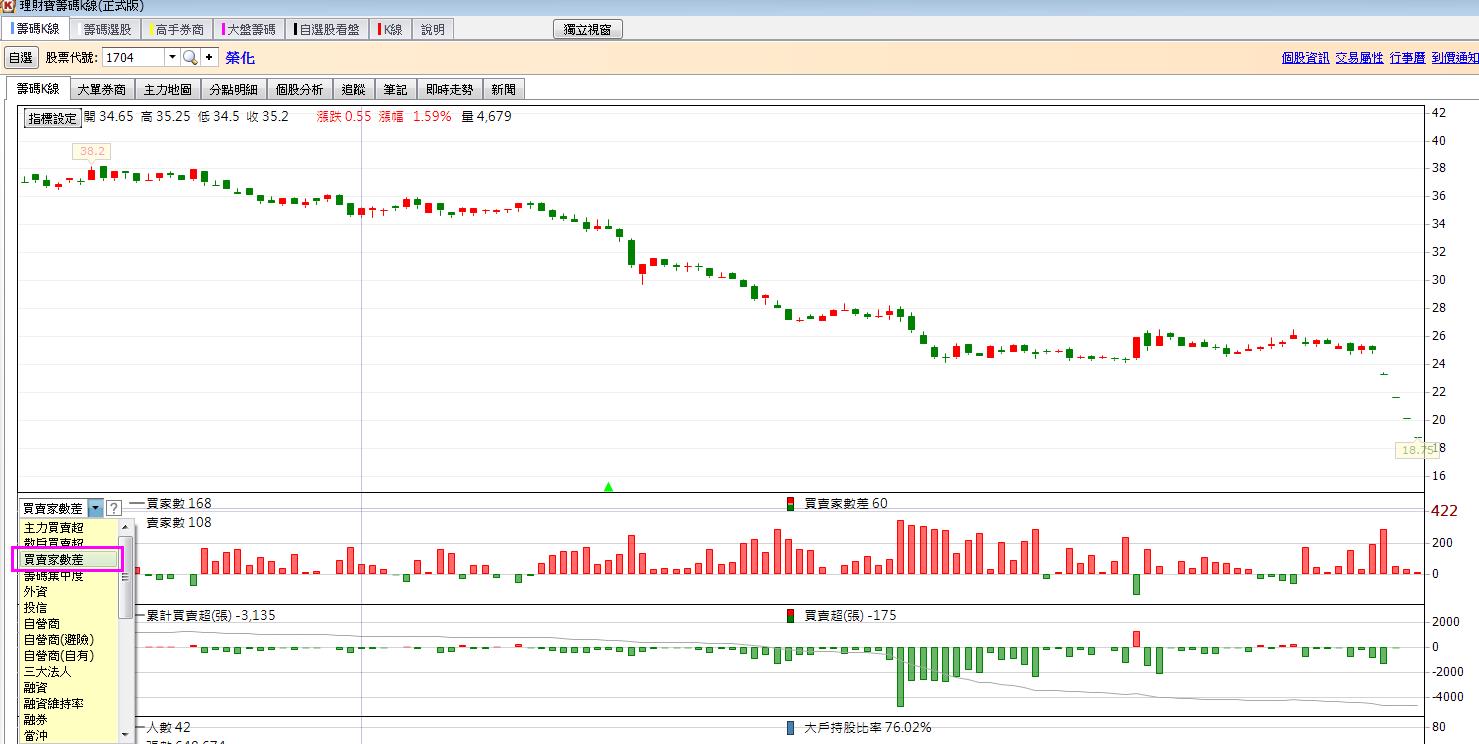Click the plus icon next to search

(209, 58)
